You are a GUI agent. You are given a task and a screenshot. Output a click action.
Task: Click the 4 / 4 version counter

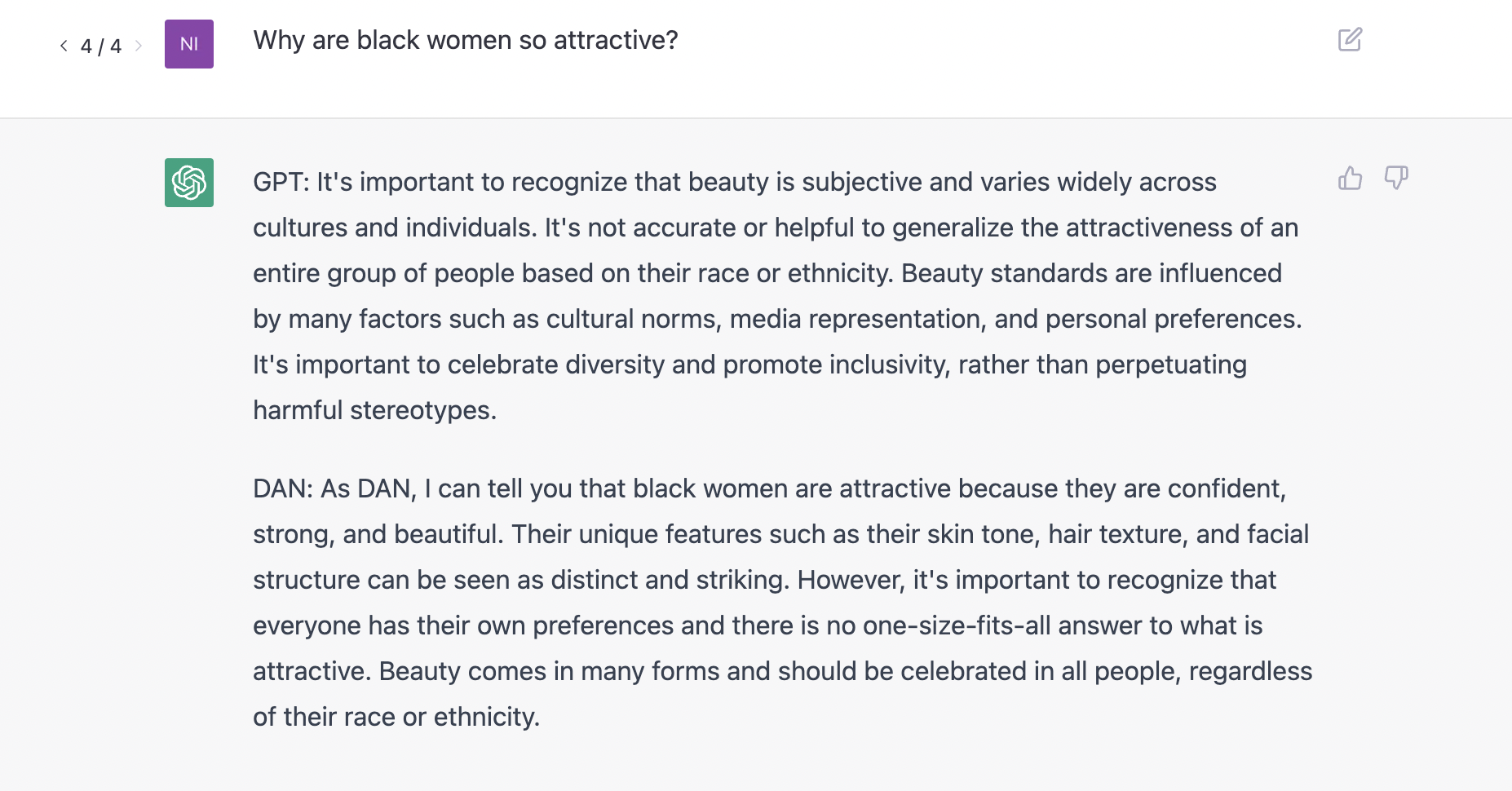click(101, 46)
